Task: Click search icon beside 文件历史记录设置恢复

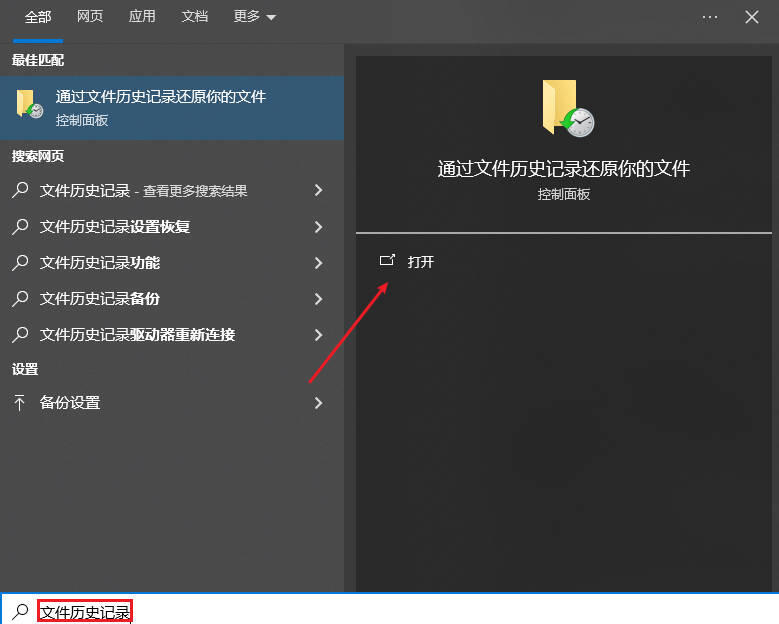Action: tap(20, 227)
